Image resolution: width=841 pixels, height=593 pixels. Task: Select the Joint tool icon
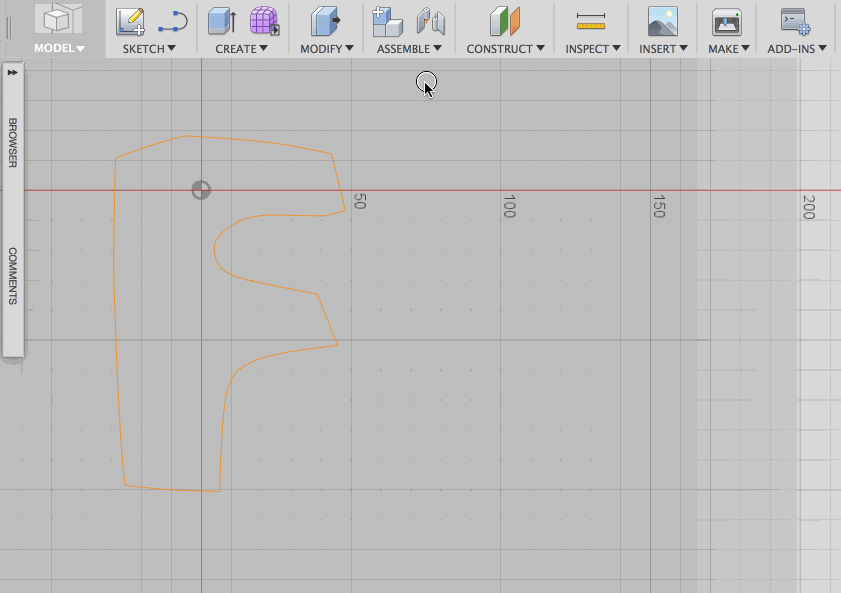430,21
